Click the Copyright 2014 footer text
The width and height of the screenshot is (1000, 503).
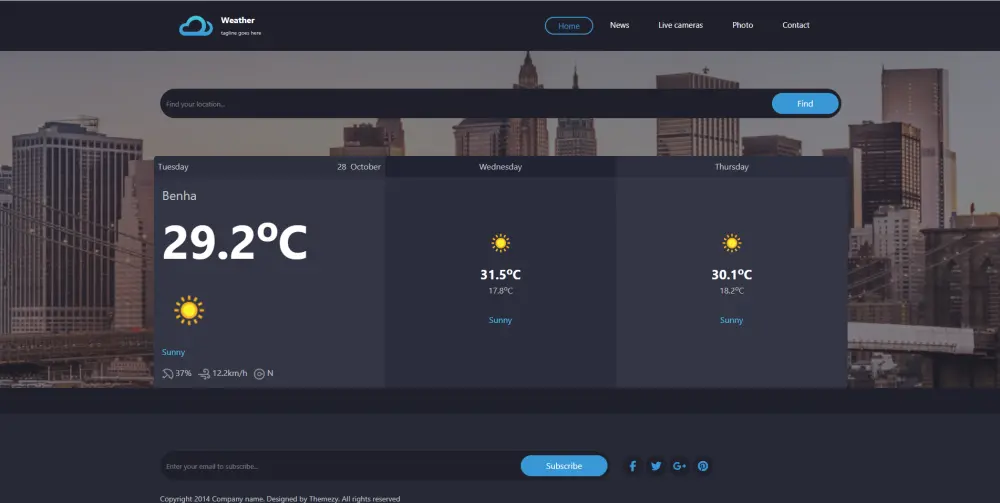[x=280, y=499]
